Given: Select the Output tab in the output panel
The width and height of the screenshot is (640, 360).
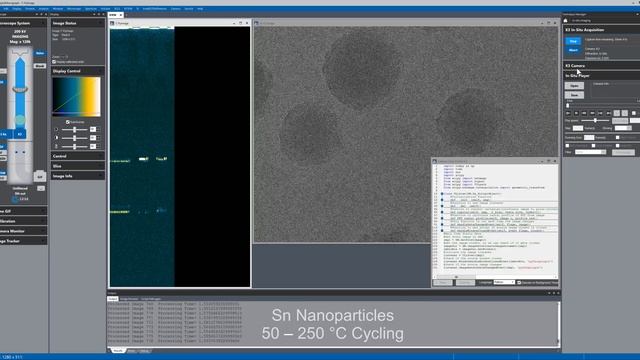Looking at the screenshot, I should point(113,299).
